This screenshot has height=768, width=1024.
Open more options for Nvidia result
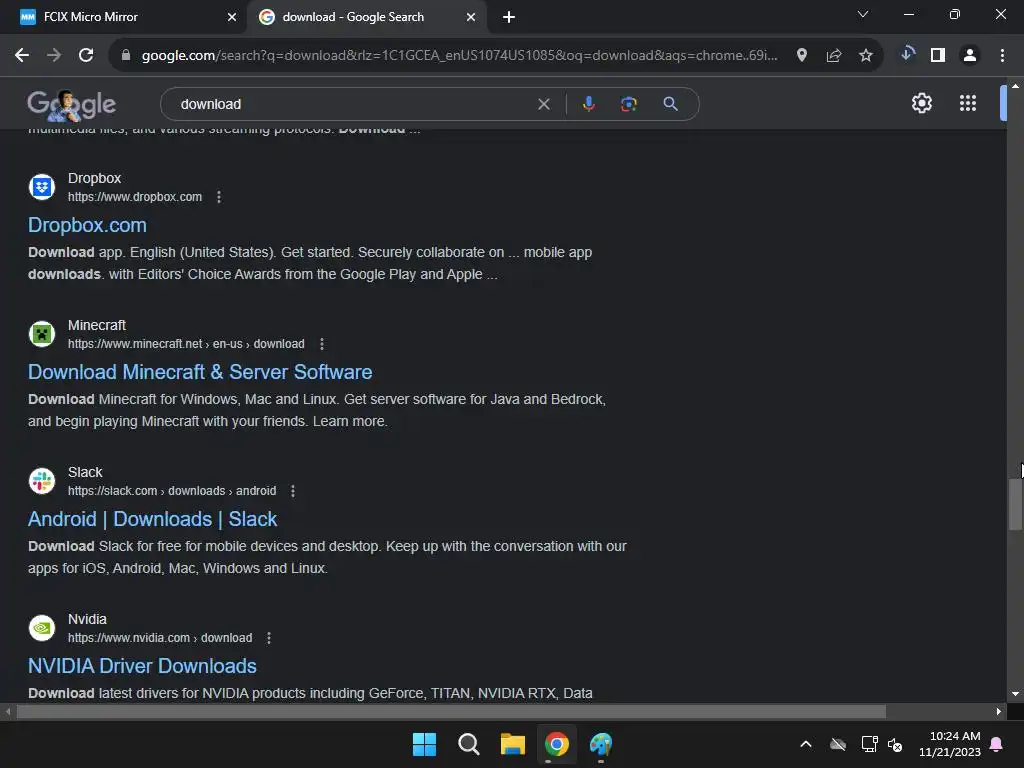268,637
